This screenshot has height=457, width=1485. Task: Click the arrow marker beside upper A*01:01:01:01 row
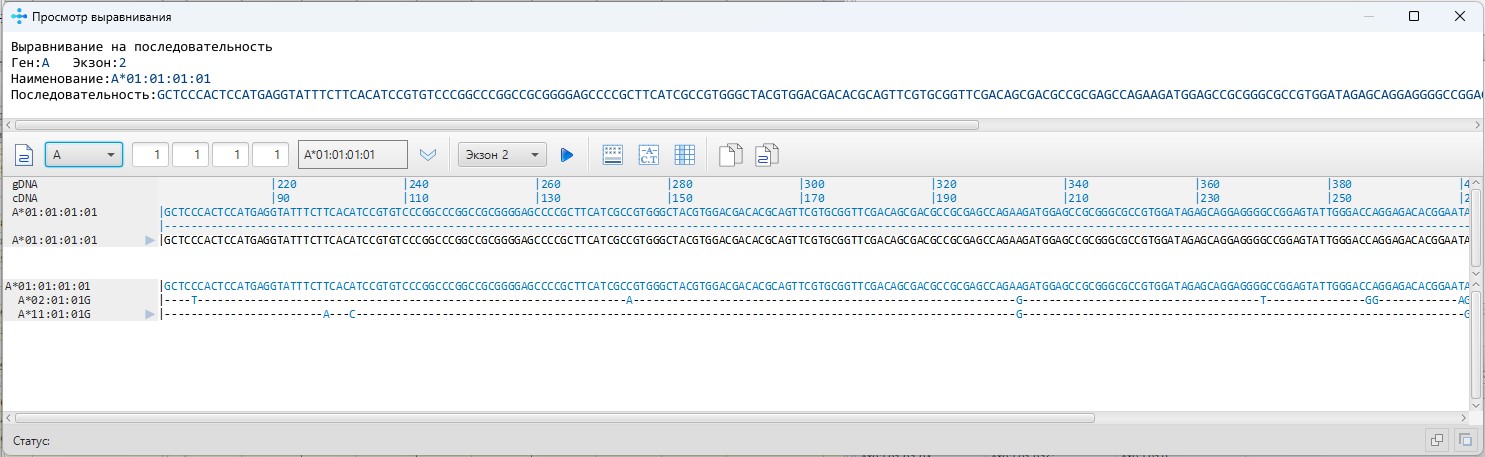pos(150,241)
